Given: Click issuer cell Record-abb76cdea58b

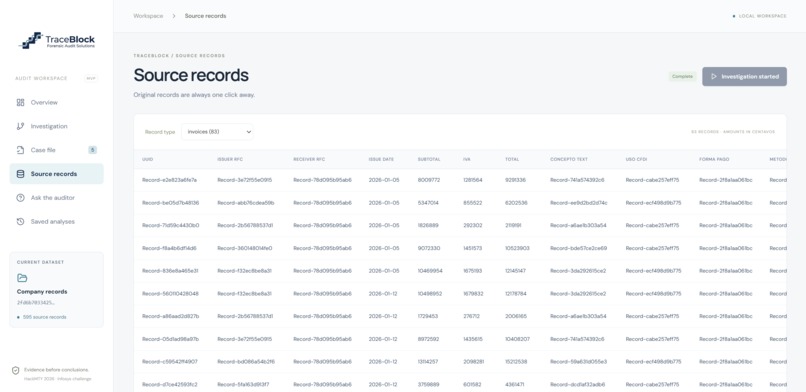Looking at the screenshot, I should tap(246, 203).
